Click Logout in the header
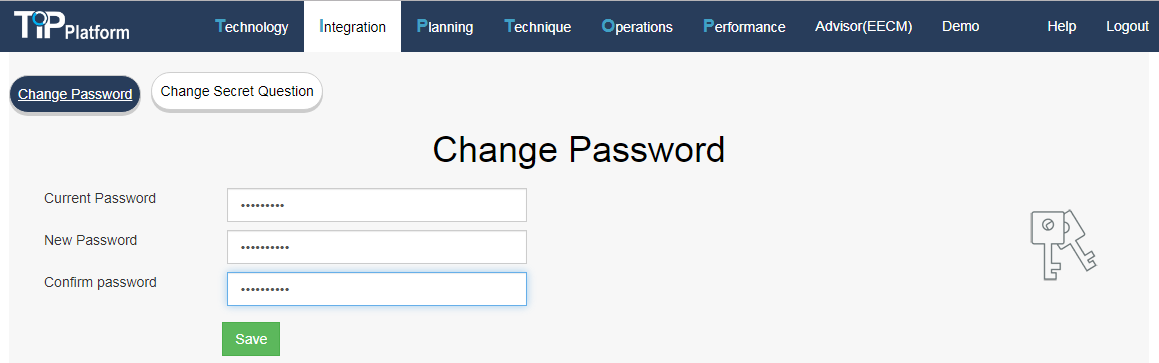Viewport: 1159px width, 363px height. 1127,27
